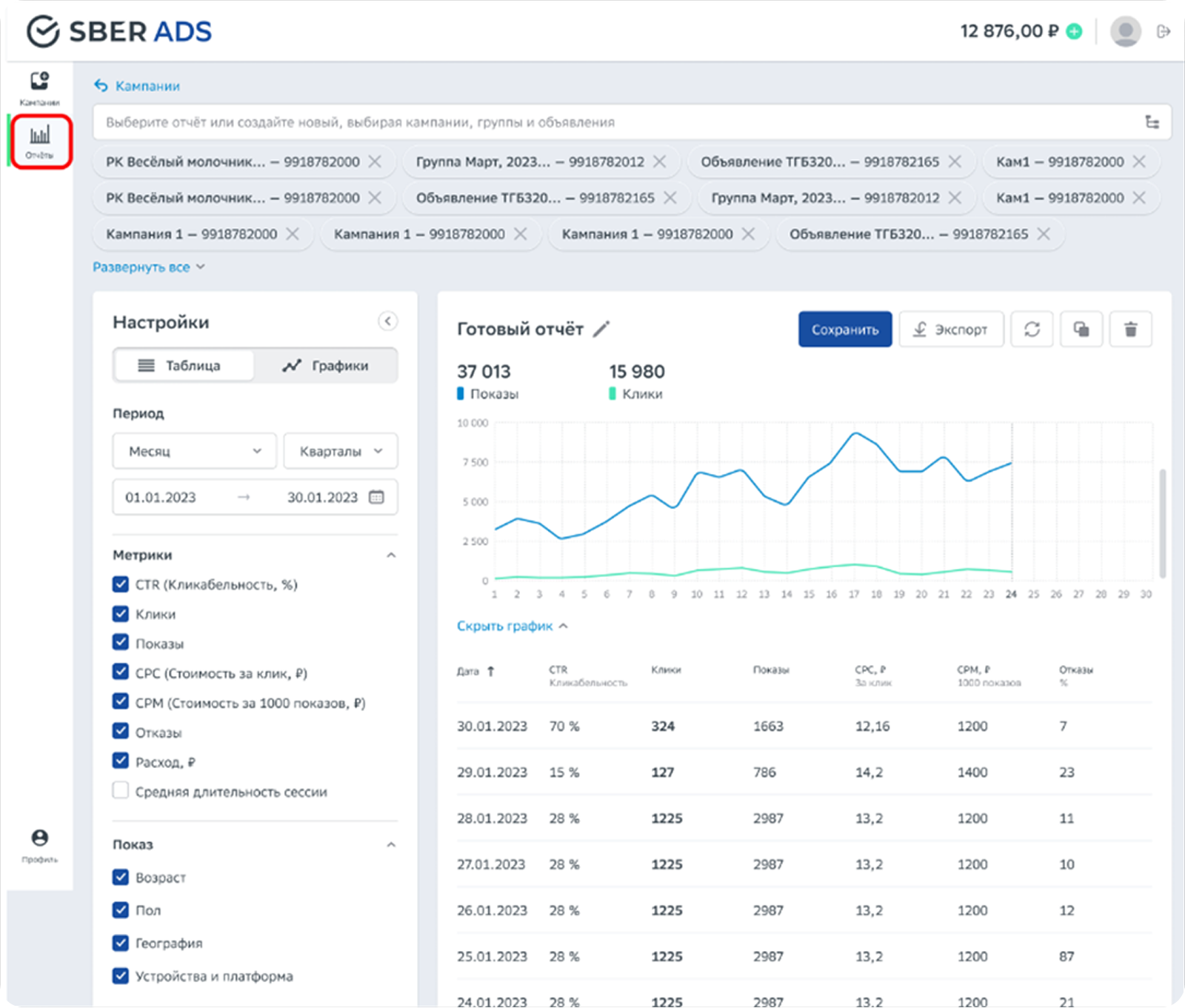Uncheck the География checkbox

pos(121,943)
